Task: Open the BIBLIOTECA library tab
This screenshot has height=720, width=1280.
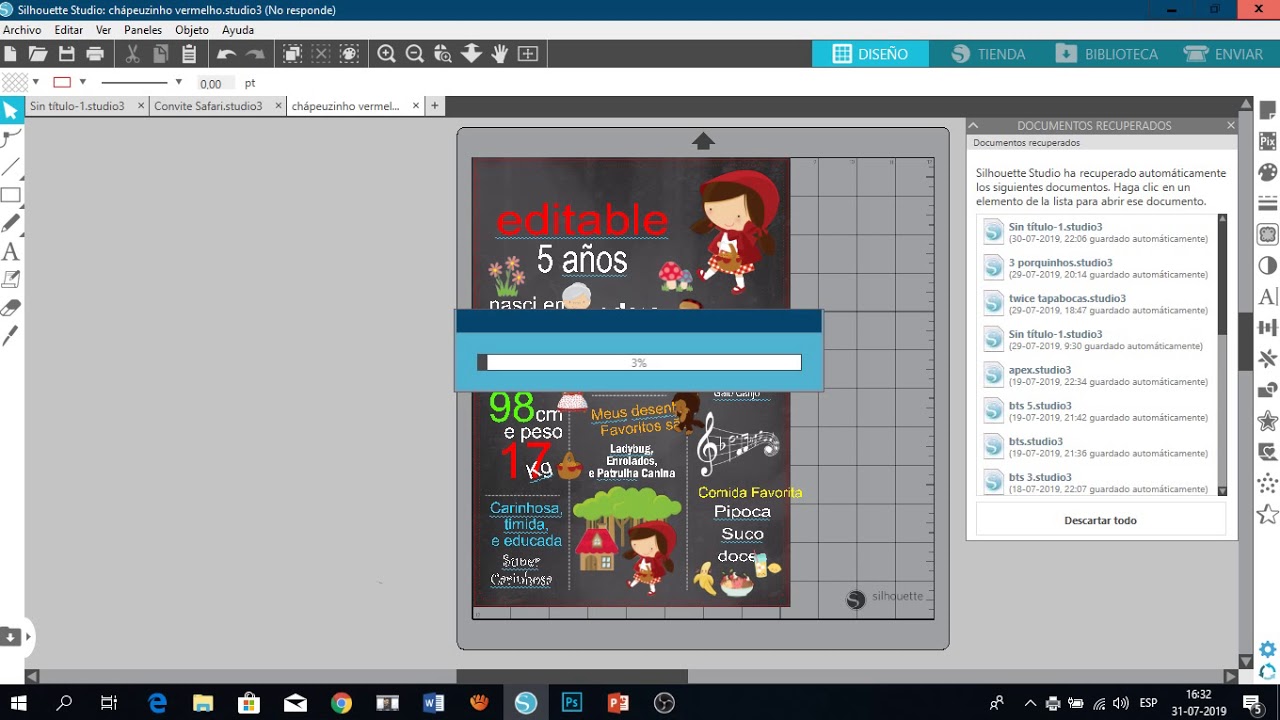Action: [1107, 54]
